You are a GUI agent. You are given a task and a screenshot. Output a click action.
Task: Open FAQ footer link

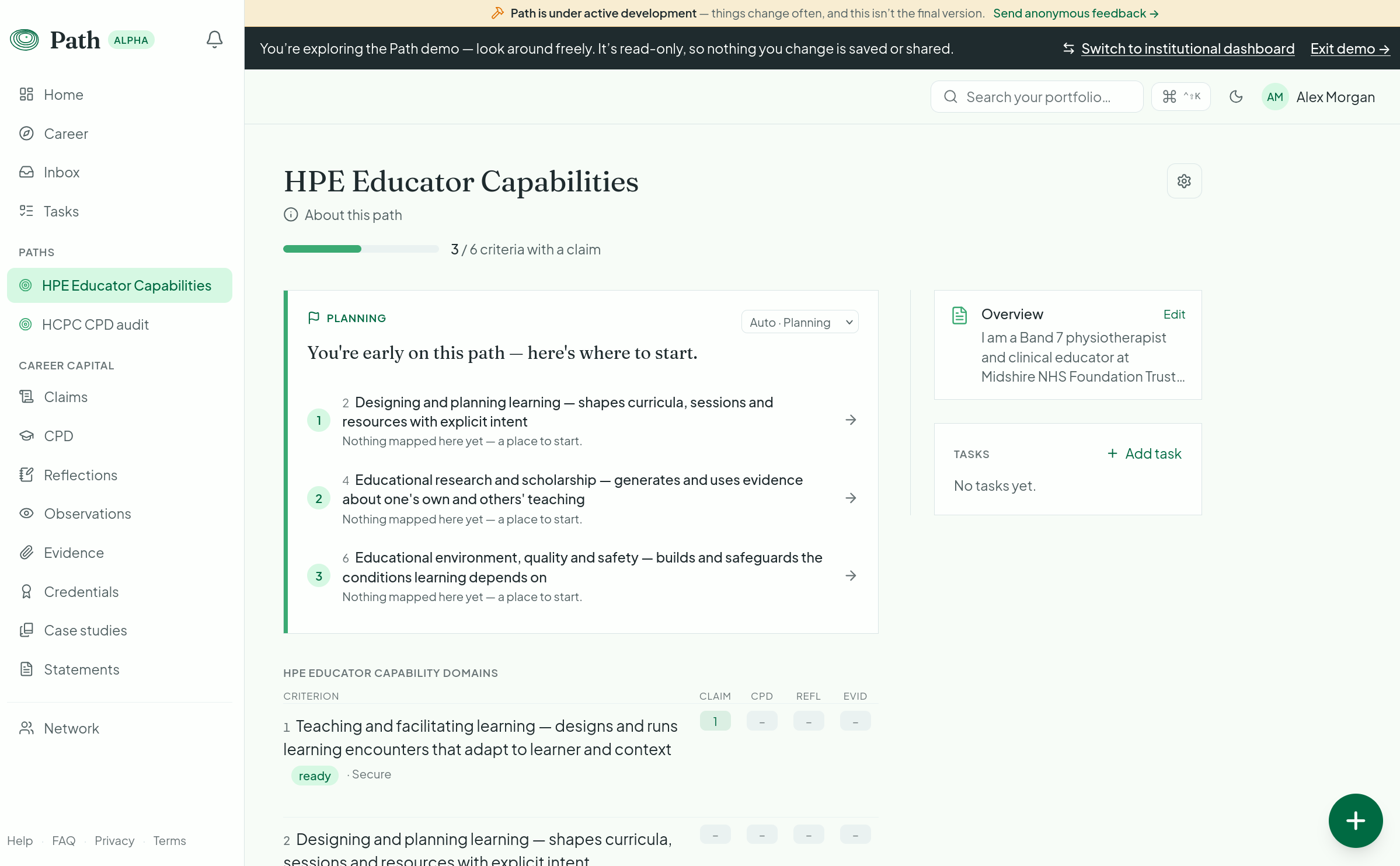pyautogui.click(x=64, y=840)
